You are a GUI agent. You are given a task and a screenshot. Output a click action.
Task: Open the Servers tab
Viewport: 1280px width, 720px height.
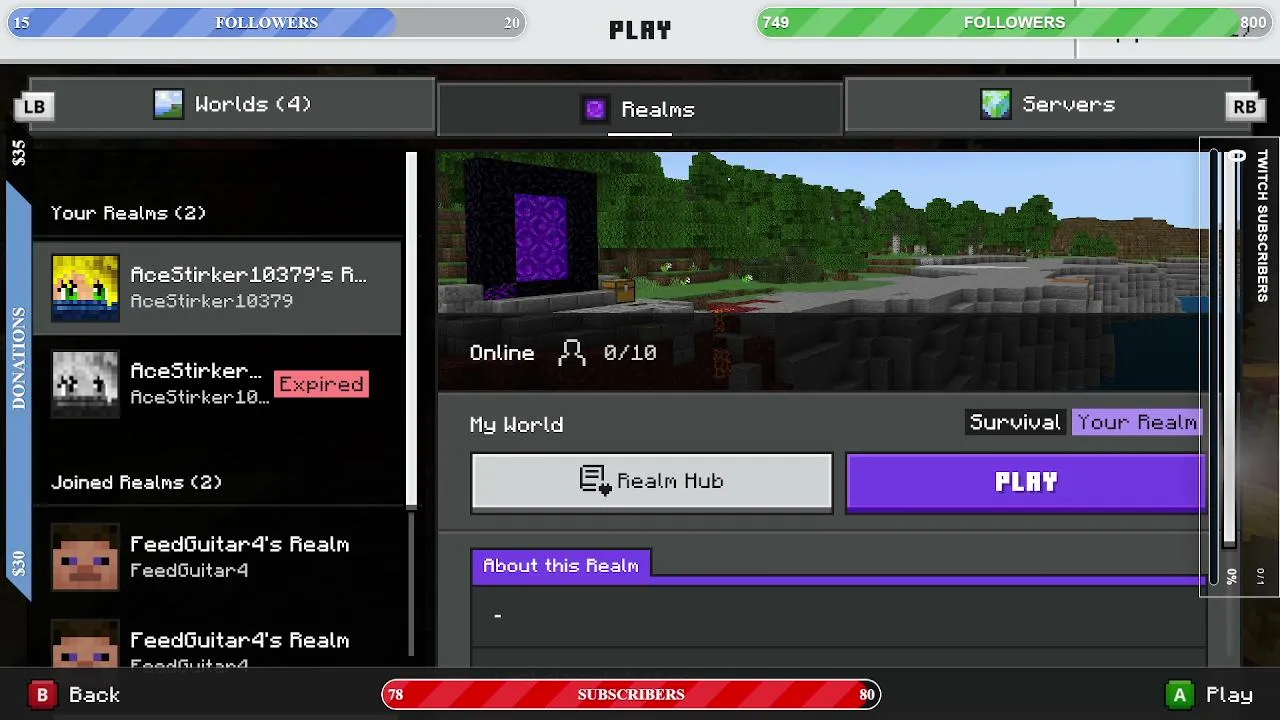tap(1047, 105)
